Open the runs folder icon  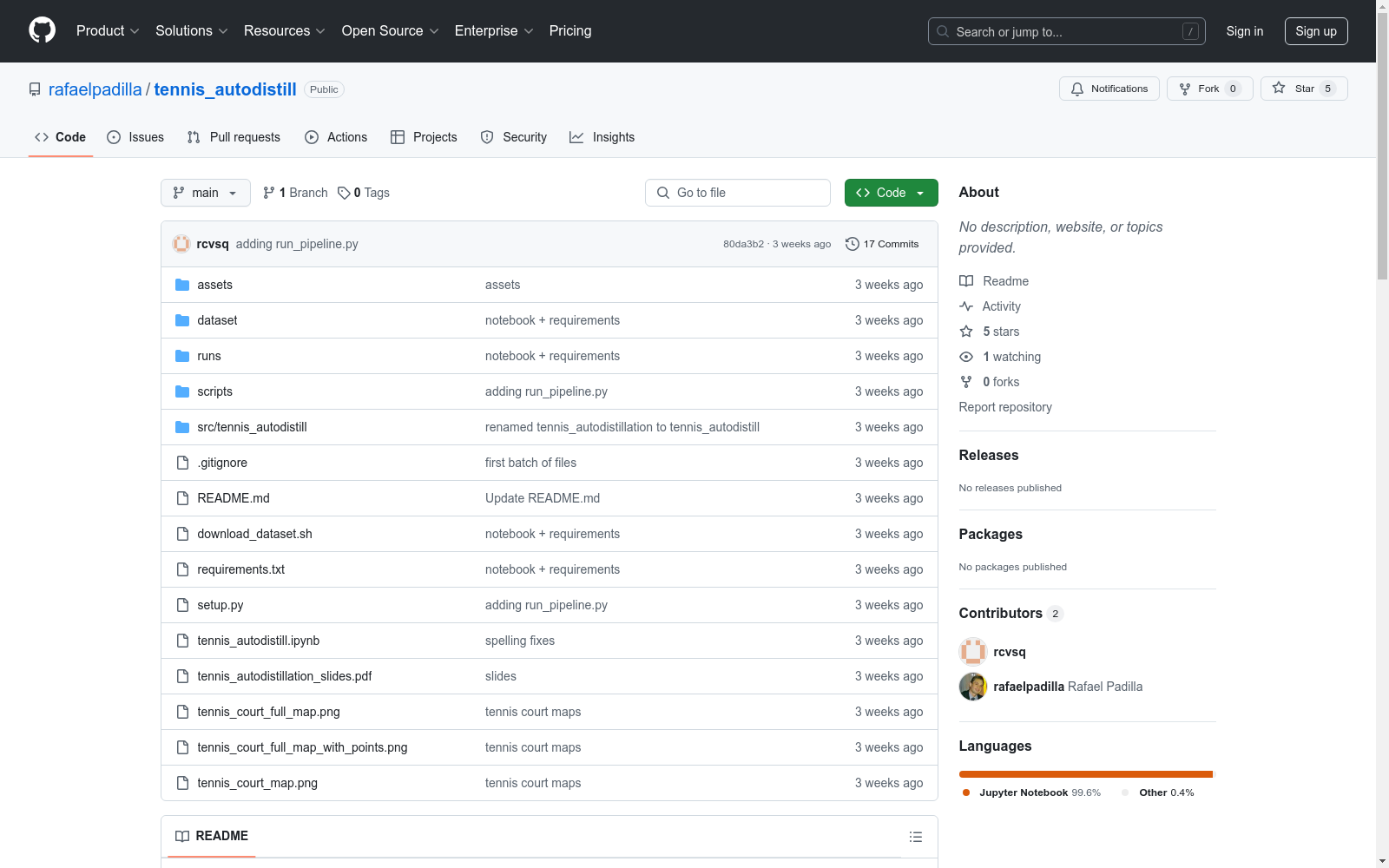point(182,356)
